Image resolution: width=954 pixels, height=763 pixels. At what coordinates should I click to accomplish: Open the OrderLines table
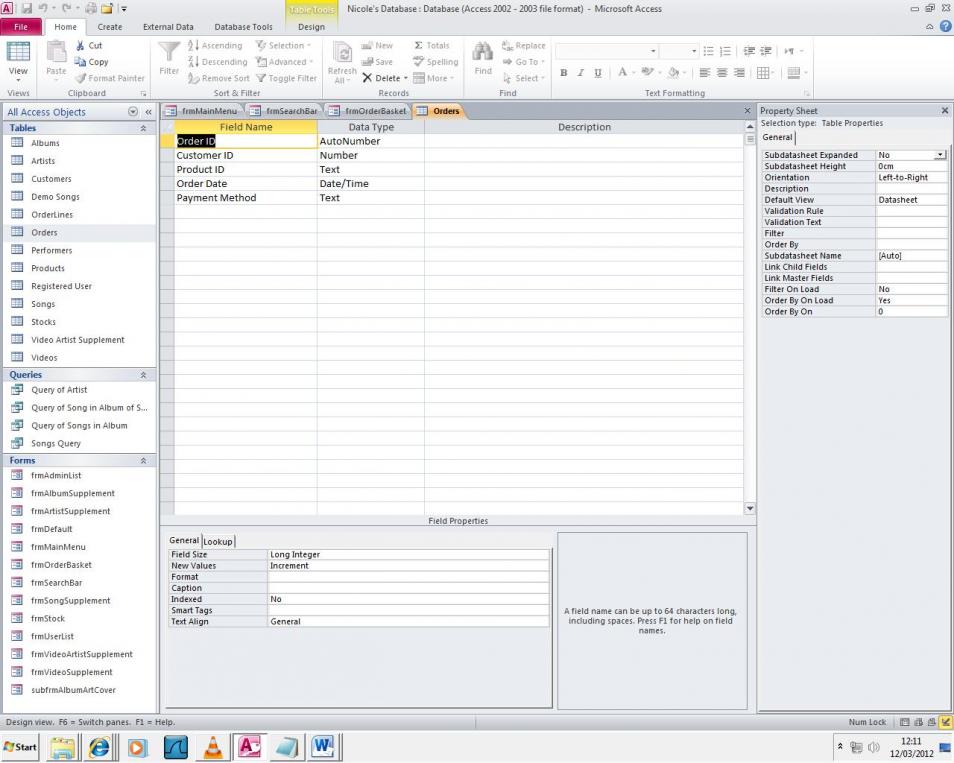(x=52, y=215)
